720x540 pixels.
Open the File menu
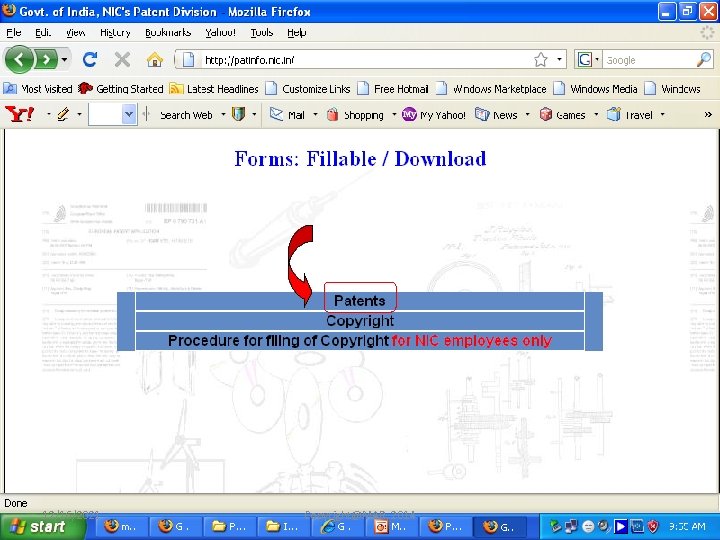pos(14,33)
